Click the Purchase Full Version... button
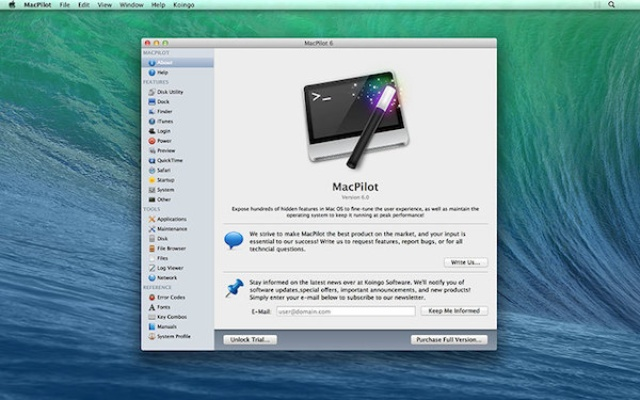This screenshot has width=640, height=400. 449,339
